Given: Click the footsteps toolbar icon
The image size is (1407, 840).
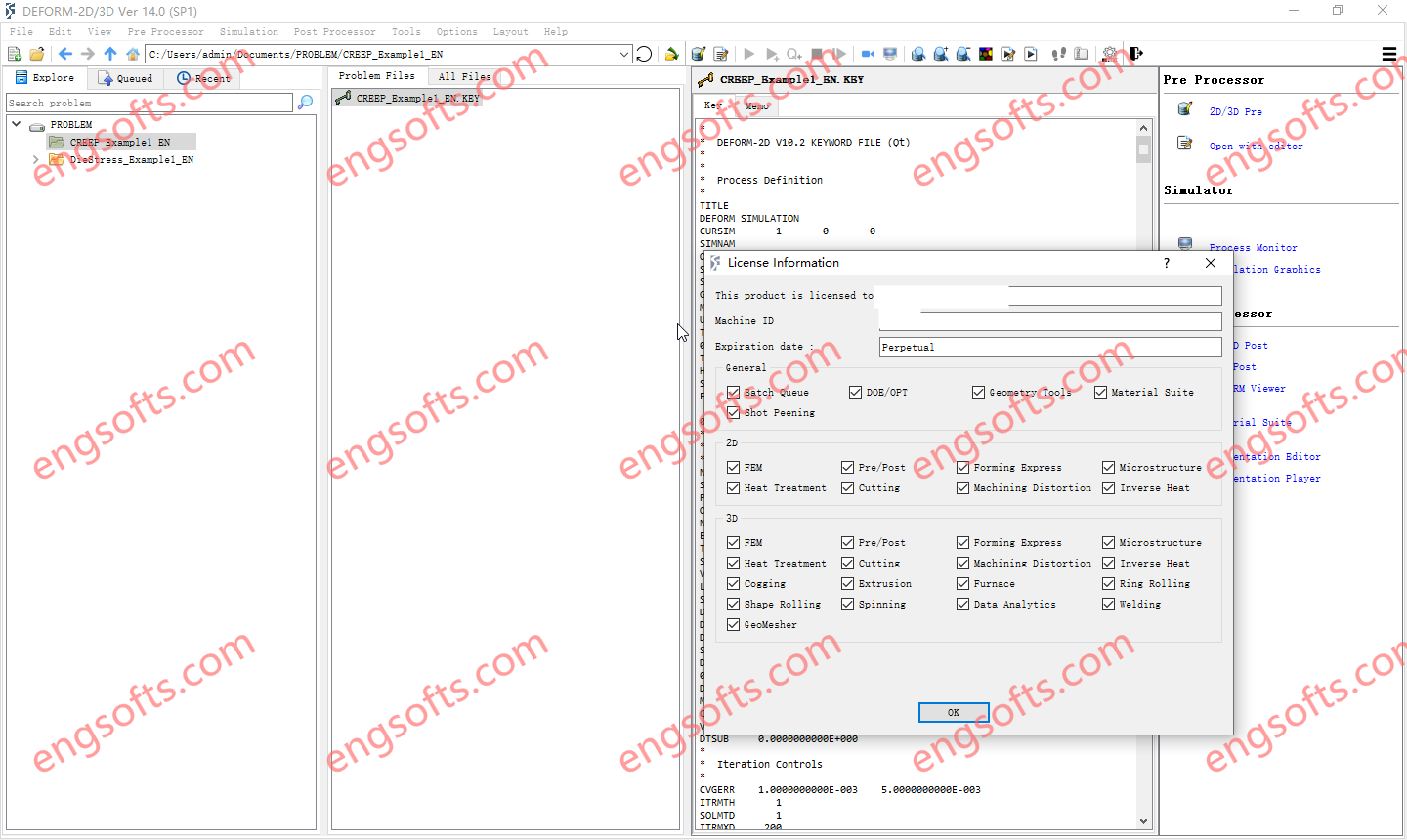Looking at the screenshot, I should 1058,54.
